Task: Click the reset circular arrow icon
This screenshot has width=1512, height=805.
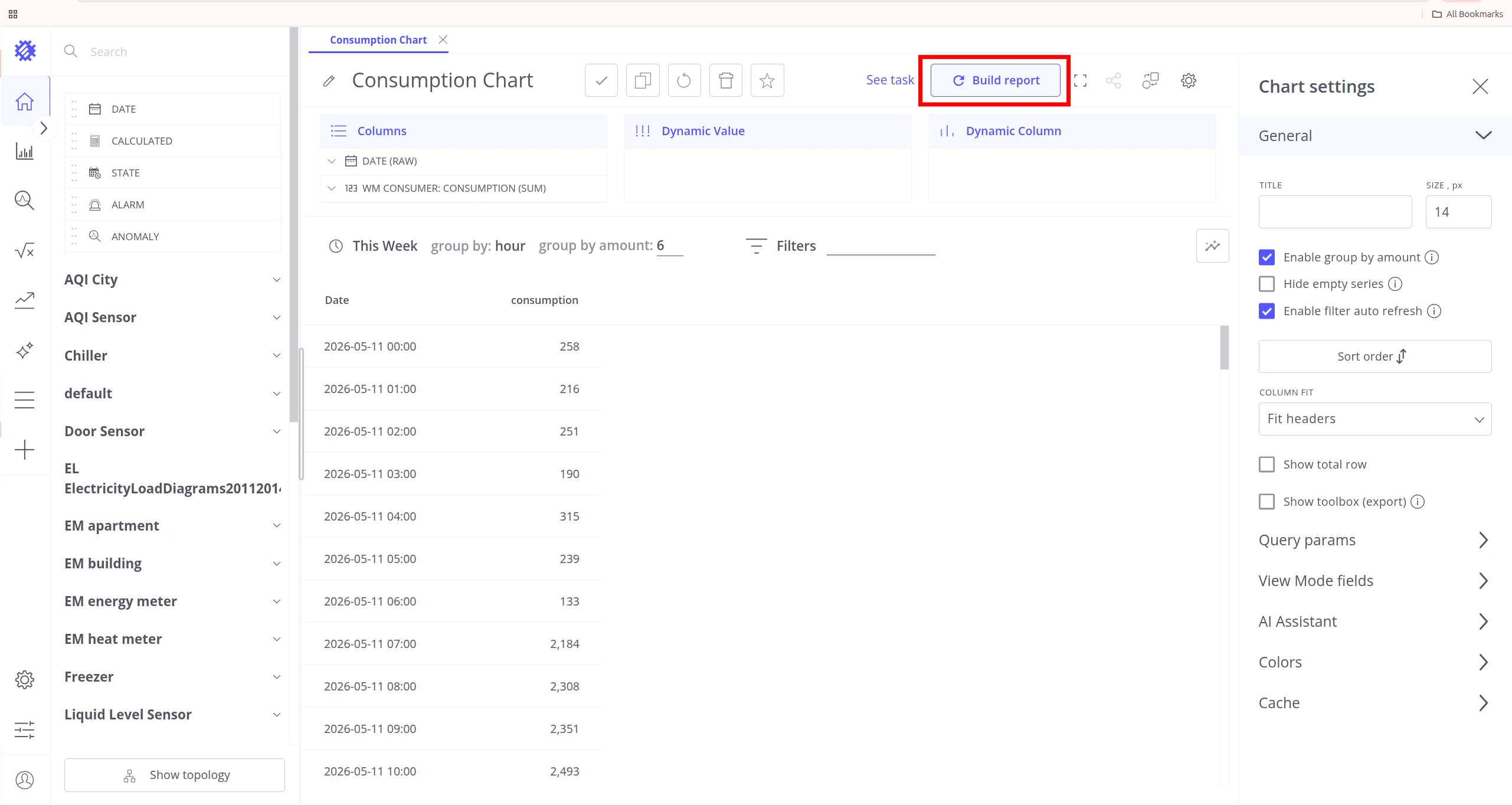Action: coord(684,80)
